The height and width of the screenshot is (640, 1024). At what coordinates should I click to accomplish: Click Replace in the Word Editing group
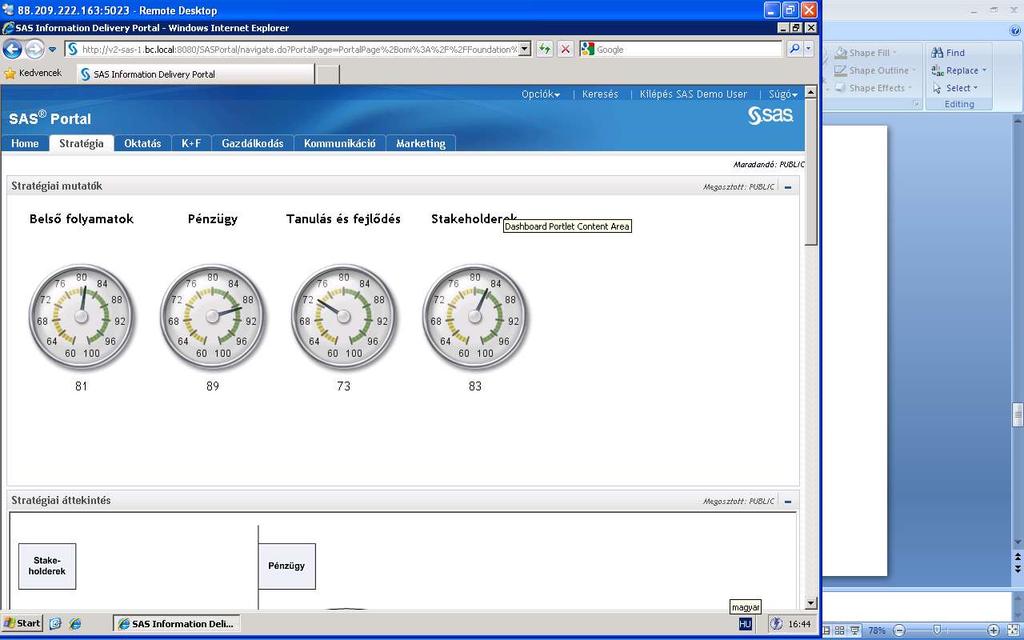click(959, 71)
